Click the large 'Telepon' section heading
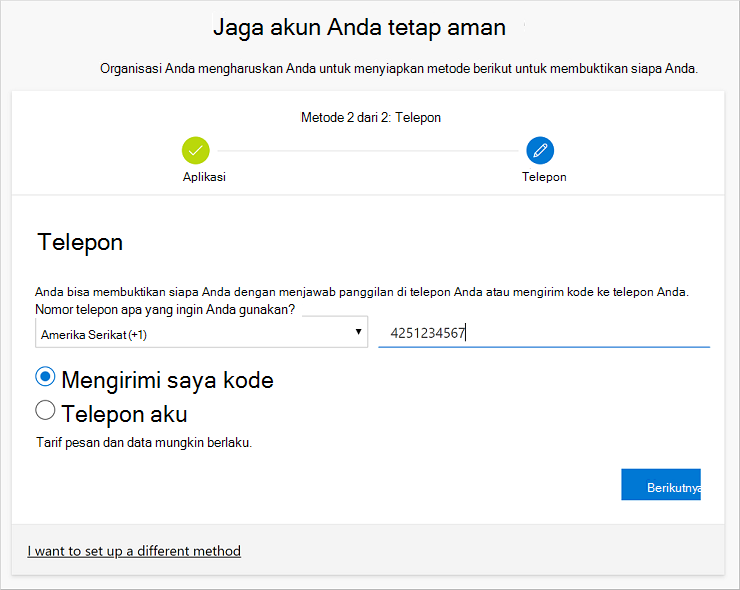 click(80, 243)
